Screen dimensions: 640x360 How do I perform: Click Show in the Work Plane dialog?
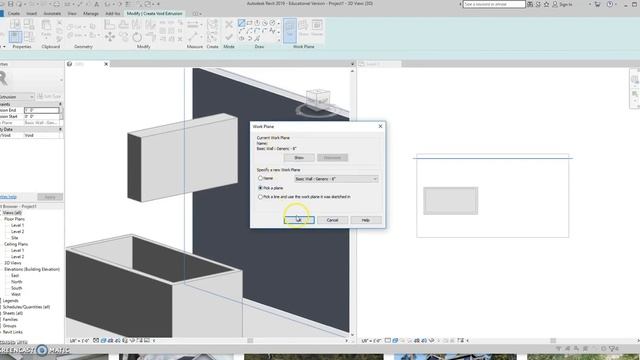[299, 158]
